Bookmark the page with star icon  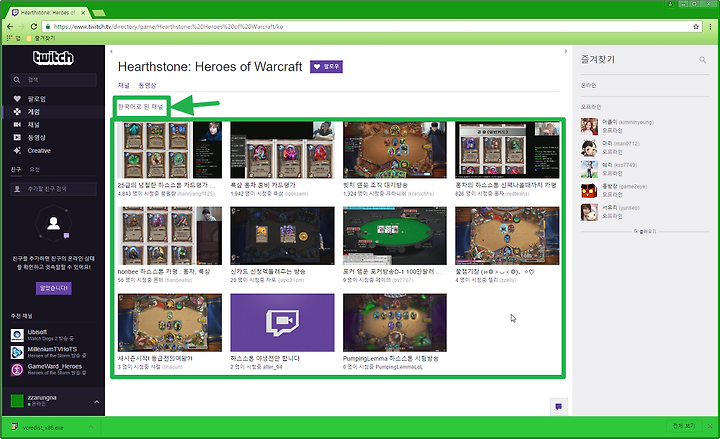coord(696,27)
